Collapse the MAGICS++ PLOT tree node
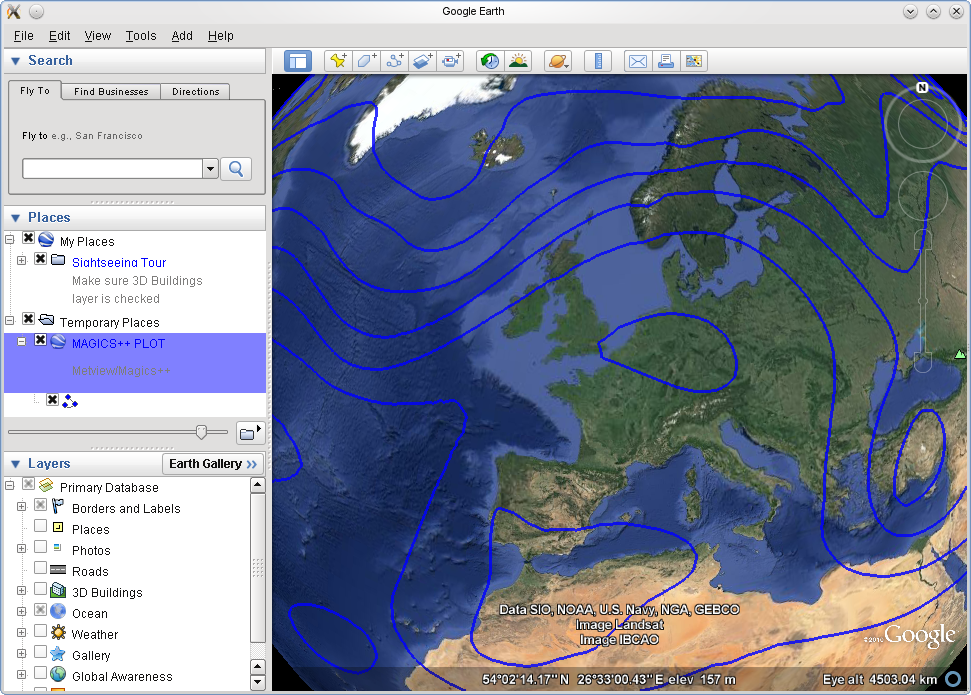 [x=22, y=341]
